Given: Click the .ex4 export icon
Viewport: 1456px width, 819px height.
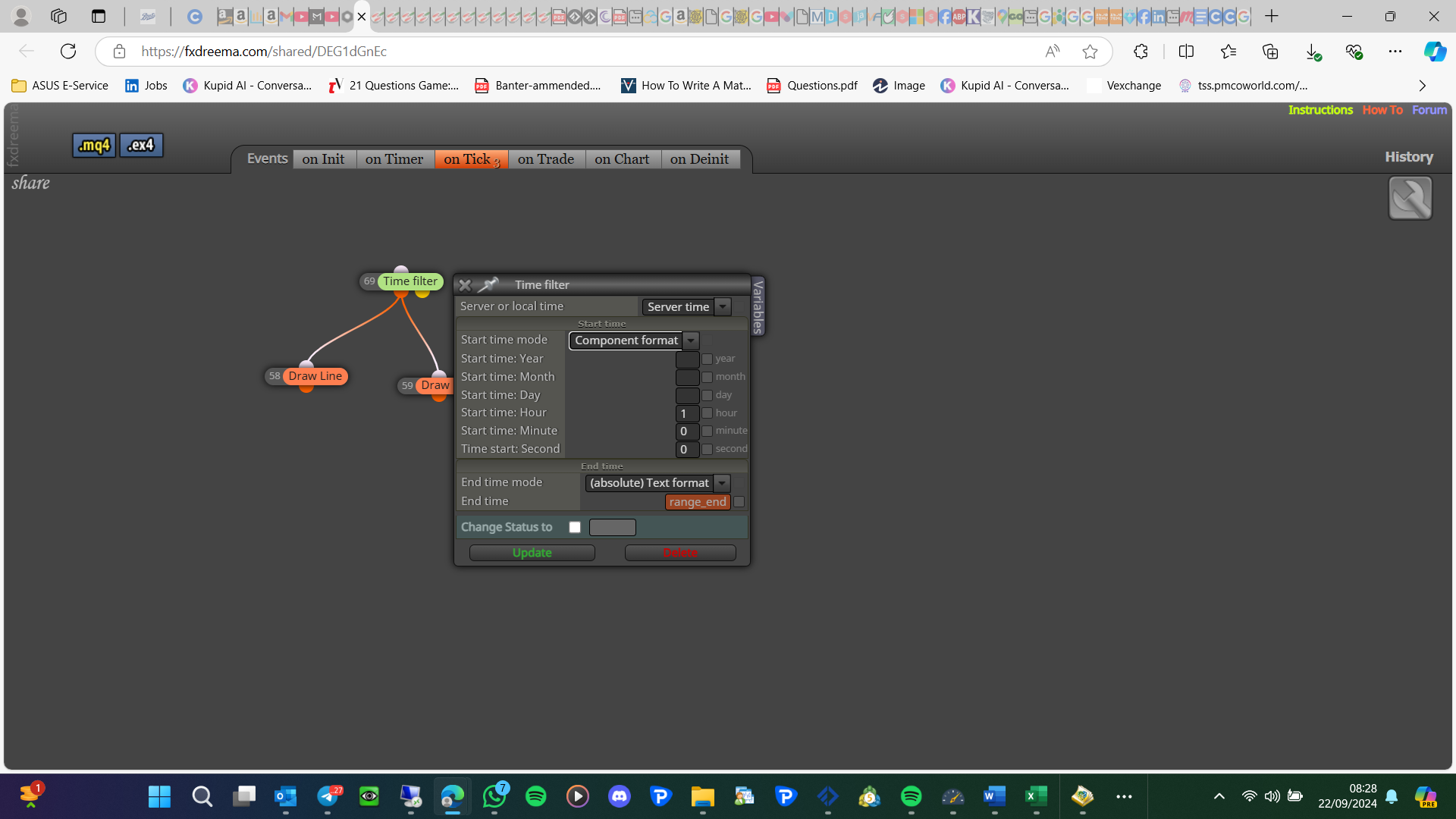Looking at the screenshot, I should pos(141,145).
